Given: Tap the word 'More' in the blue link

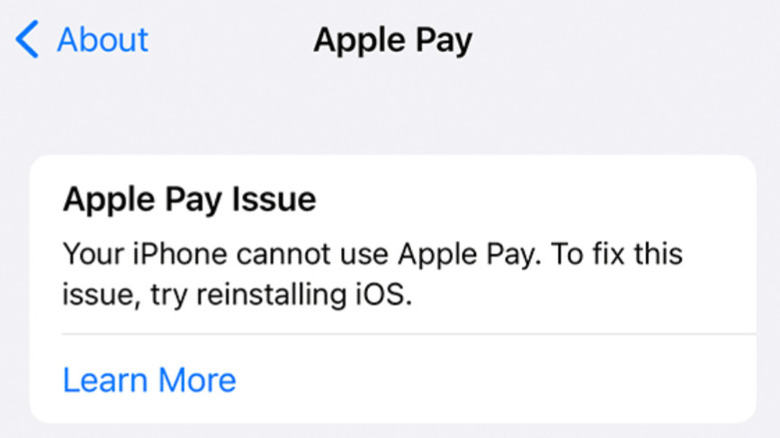Looking at the screenshot, I should pos(197,380).
